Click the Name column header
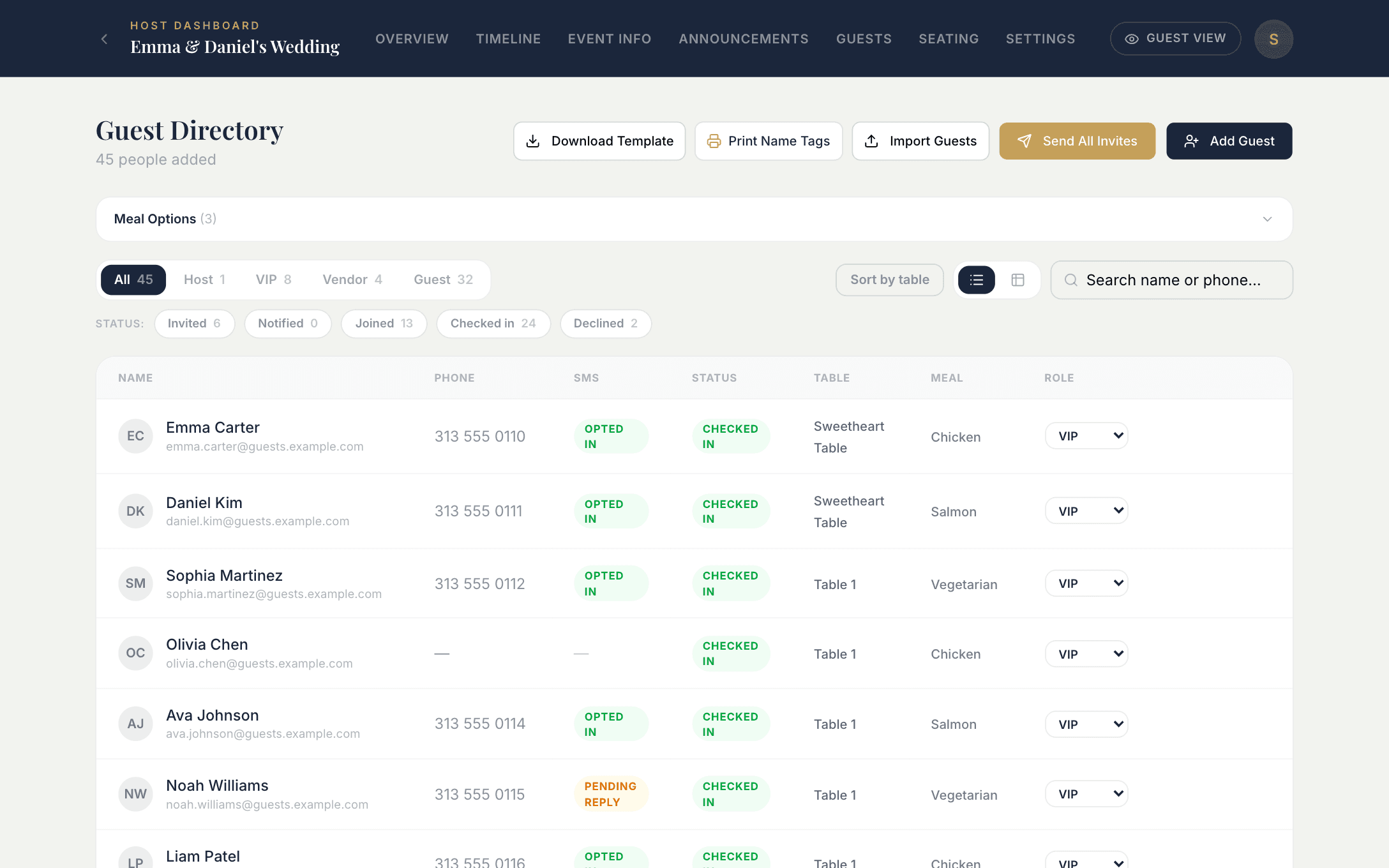Screen dimensions: 1389x868 tap(135, 378)
